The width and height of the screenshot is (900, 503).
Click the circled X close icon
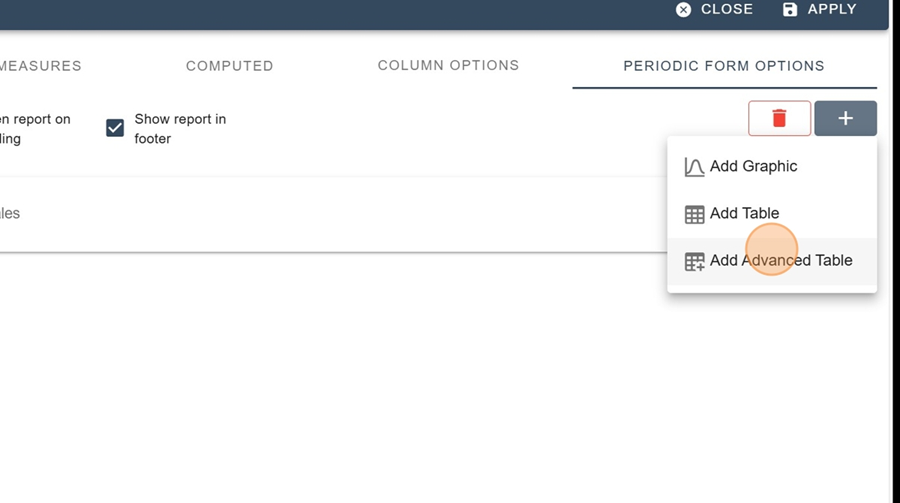pos(683,10)
